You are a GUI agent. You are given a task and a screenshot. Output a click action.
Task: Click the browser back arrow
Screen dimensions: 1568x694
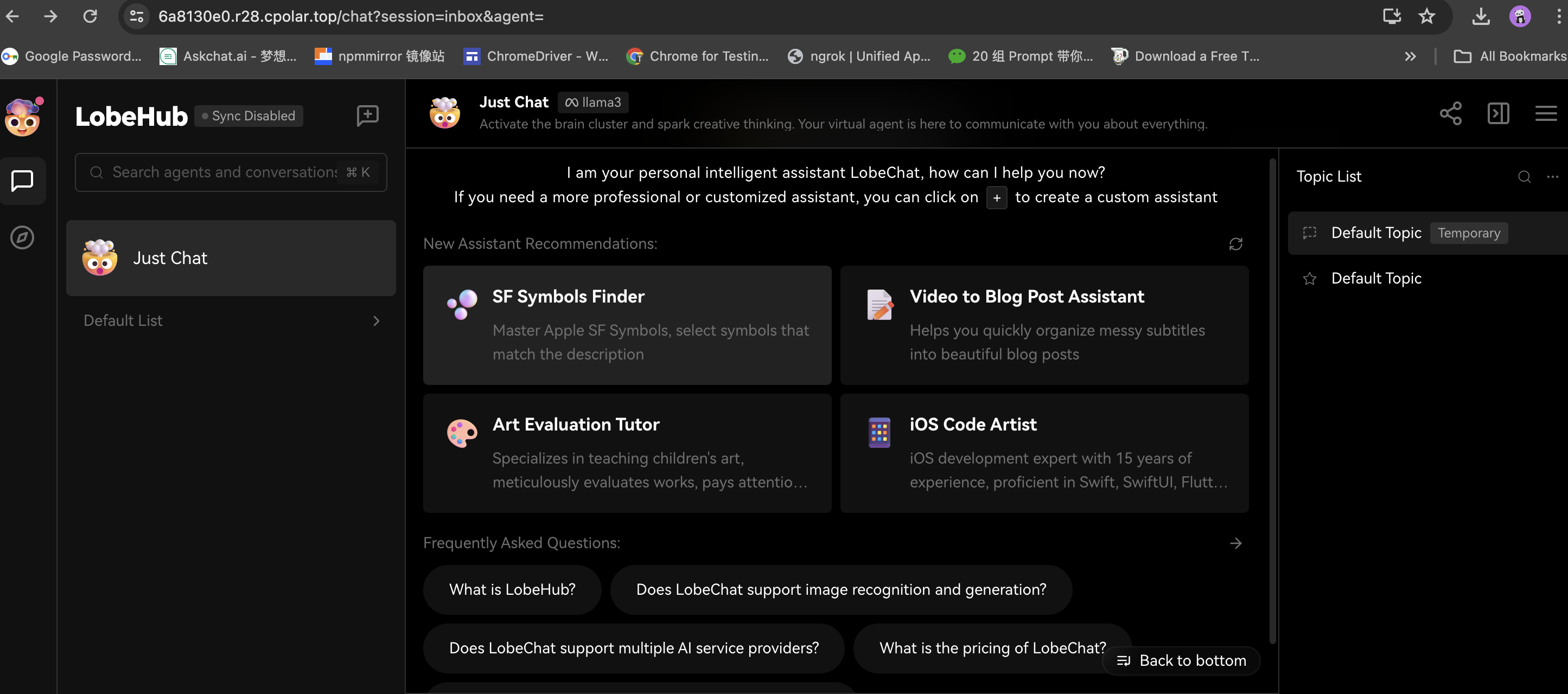[12, 16]
